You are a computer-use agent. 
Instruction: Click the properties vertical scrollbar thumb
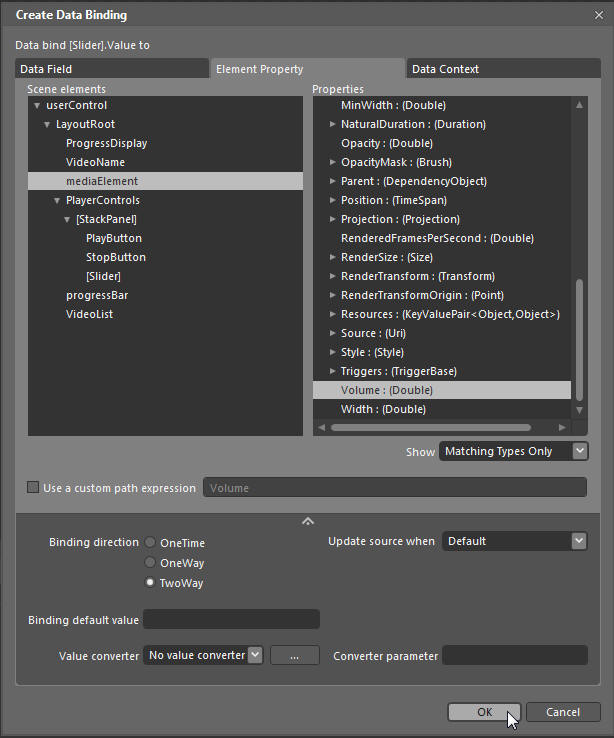580,340
